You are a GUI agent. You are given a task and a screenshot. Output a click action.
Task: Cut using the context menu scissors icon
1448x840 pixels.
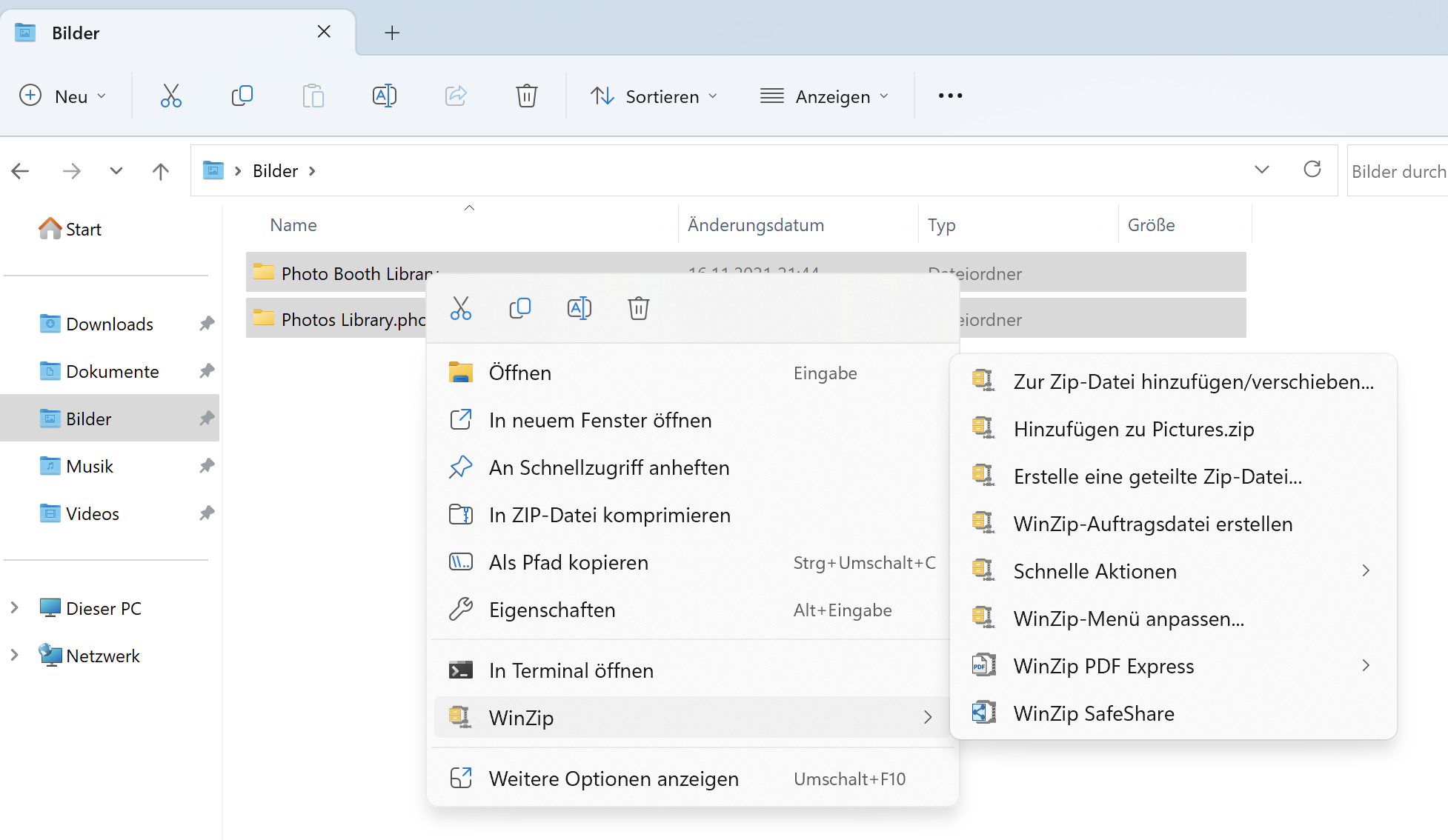coord(461,308)
